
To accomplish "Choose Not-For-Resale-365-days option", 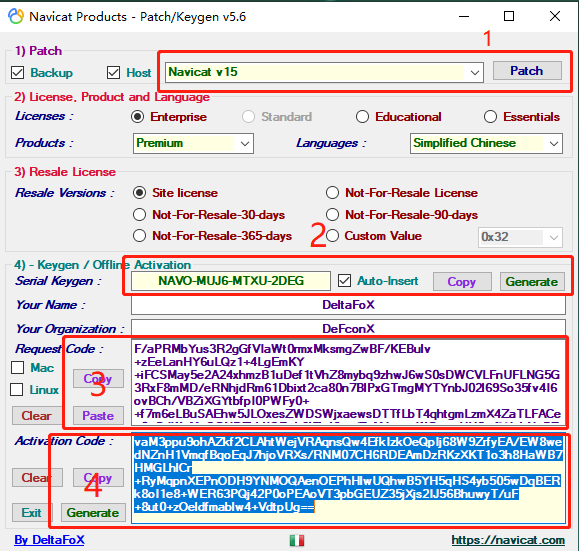I will [139, 236].
